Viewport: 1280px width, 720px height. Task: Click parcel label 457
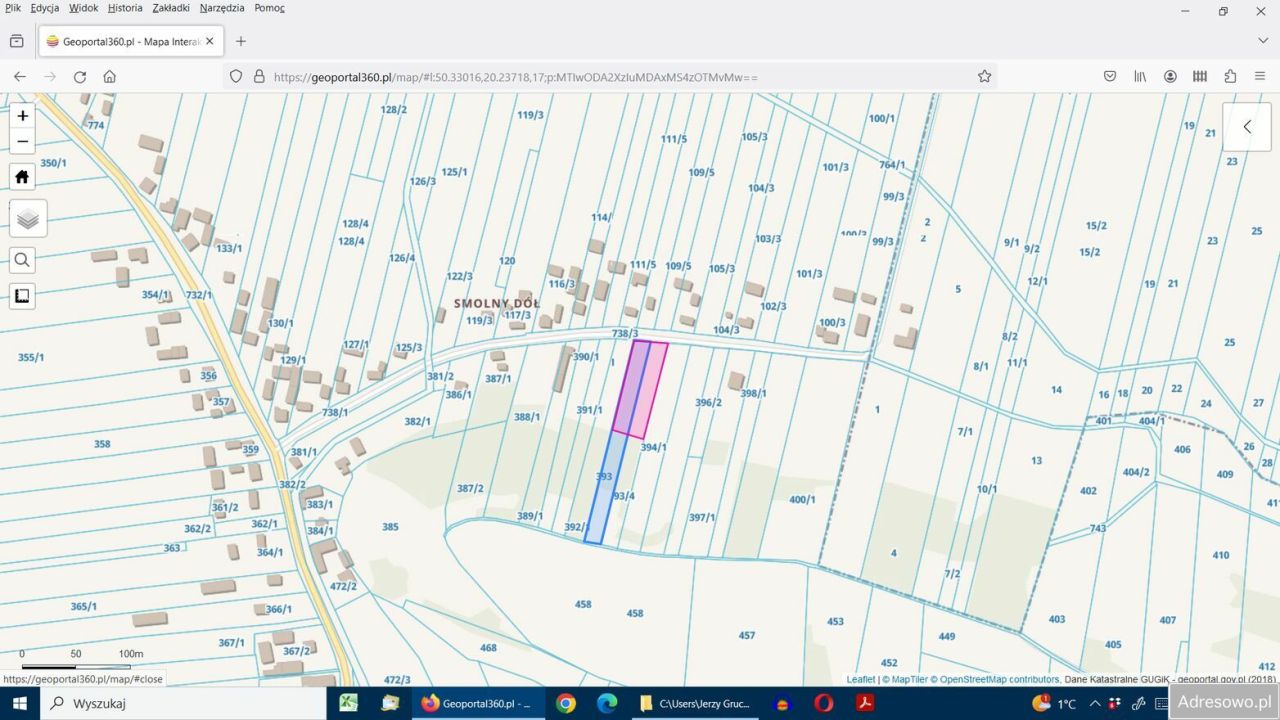pos(746,635)
